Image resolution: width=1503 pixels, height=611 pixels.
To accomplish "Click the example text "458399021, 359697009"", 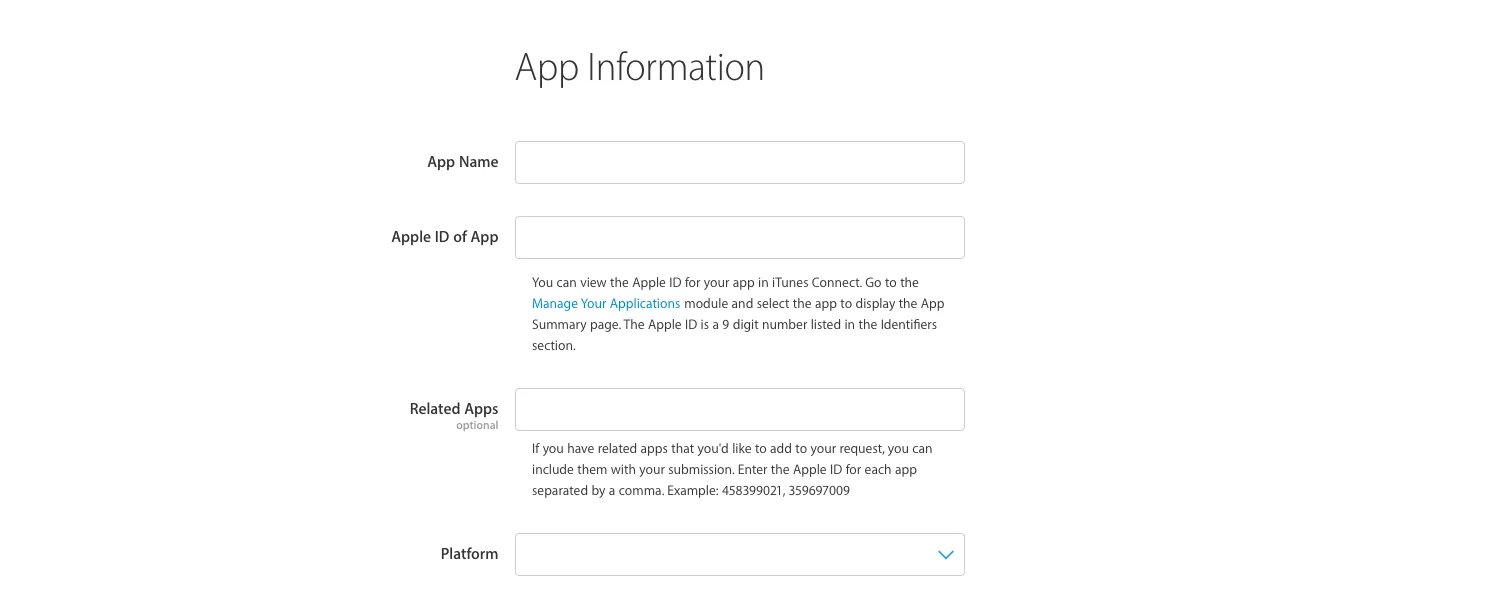I will (786, 491).
